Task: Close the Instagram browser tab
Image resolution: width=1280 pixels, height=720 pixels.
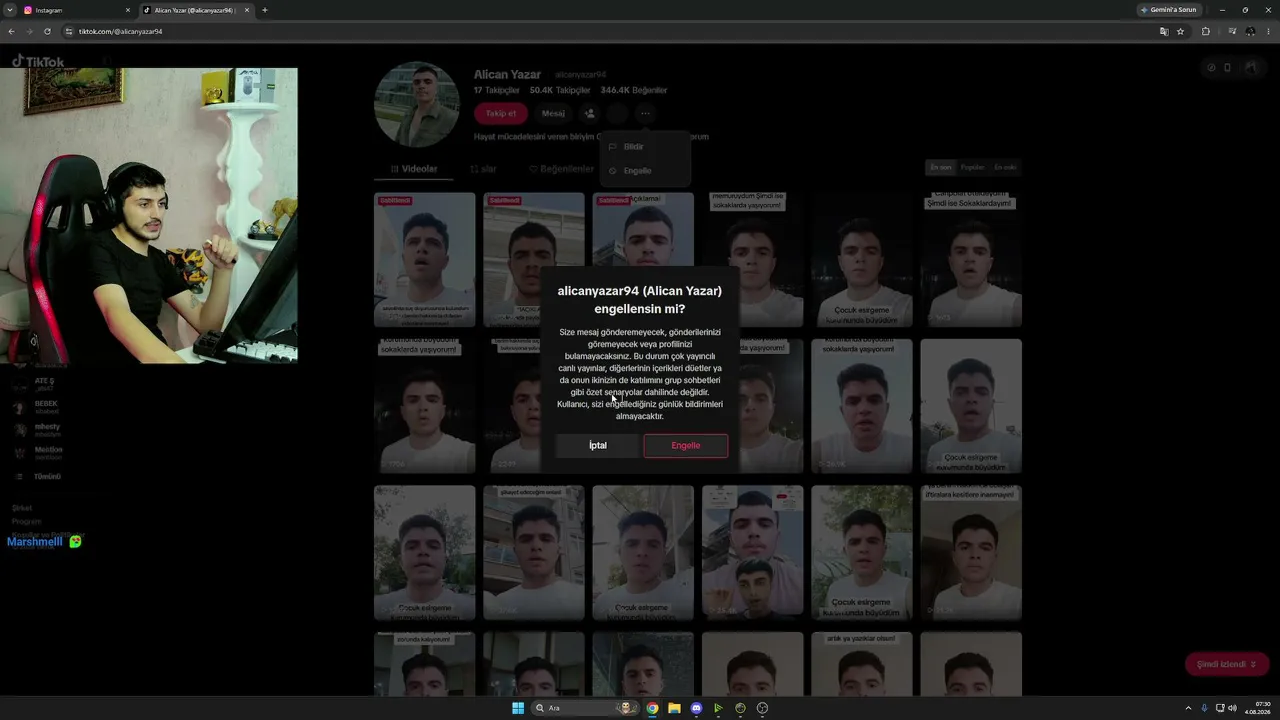Action: click(x=128, y=10)
